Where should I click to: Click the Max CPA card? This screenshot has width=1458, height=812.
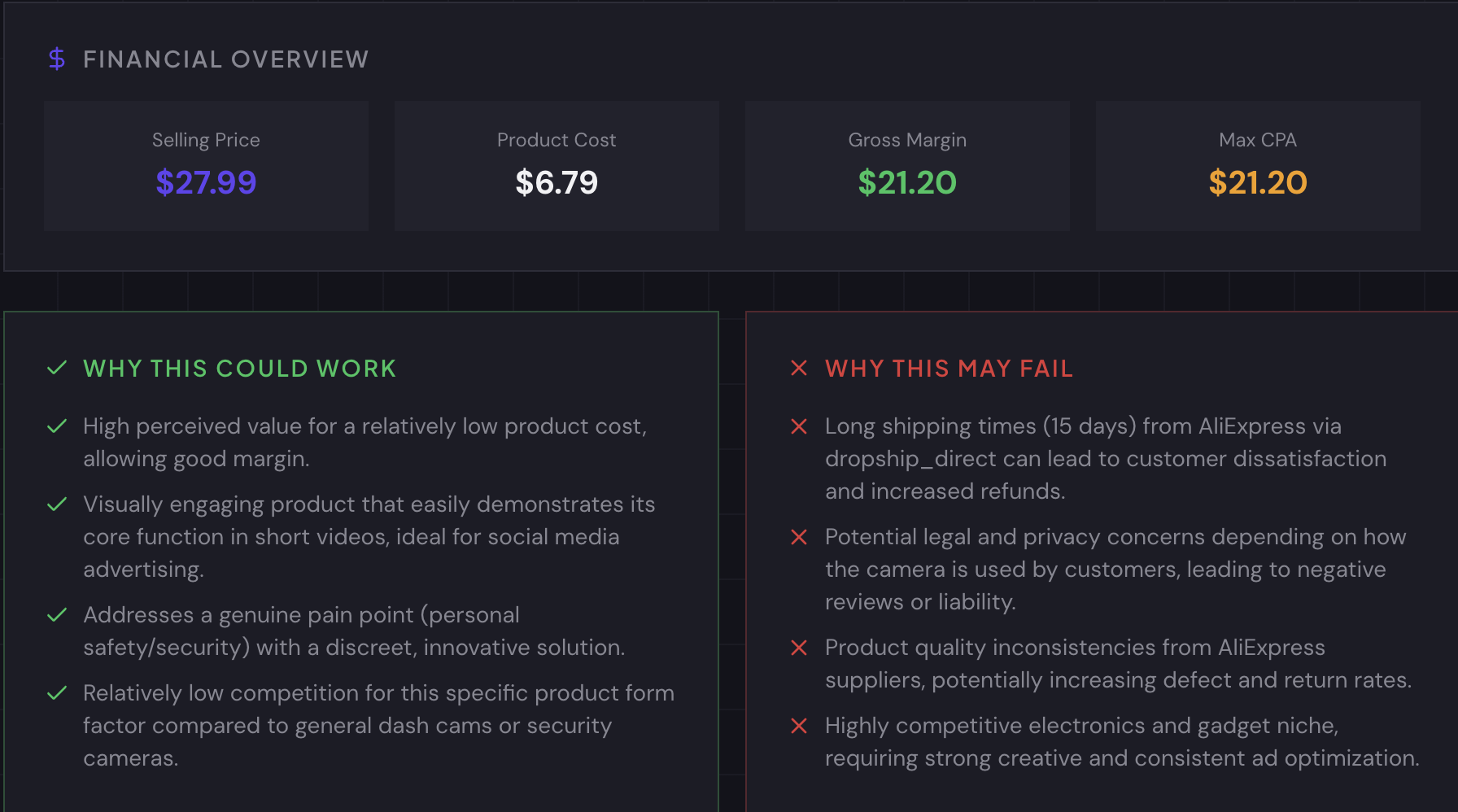click(1258, 165)
